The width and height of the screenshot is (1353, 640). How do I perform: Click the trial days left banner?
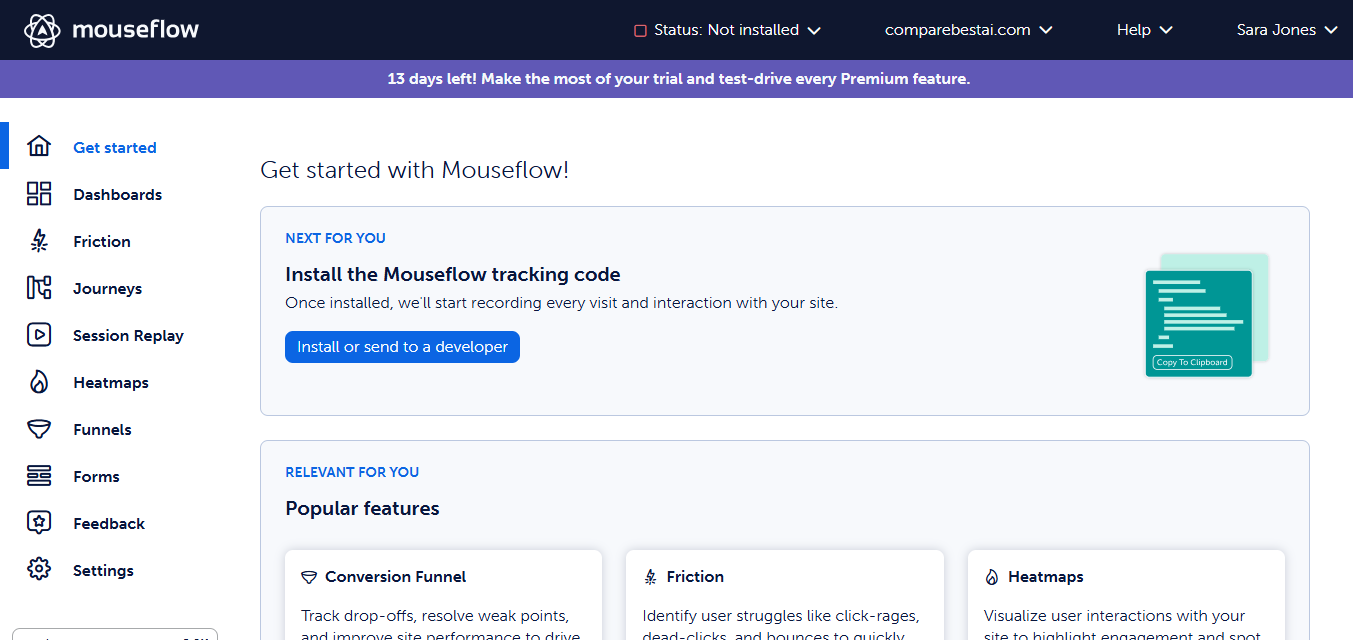tap(678, 79)
